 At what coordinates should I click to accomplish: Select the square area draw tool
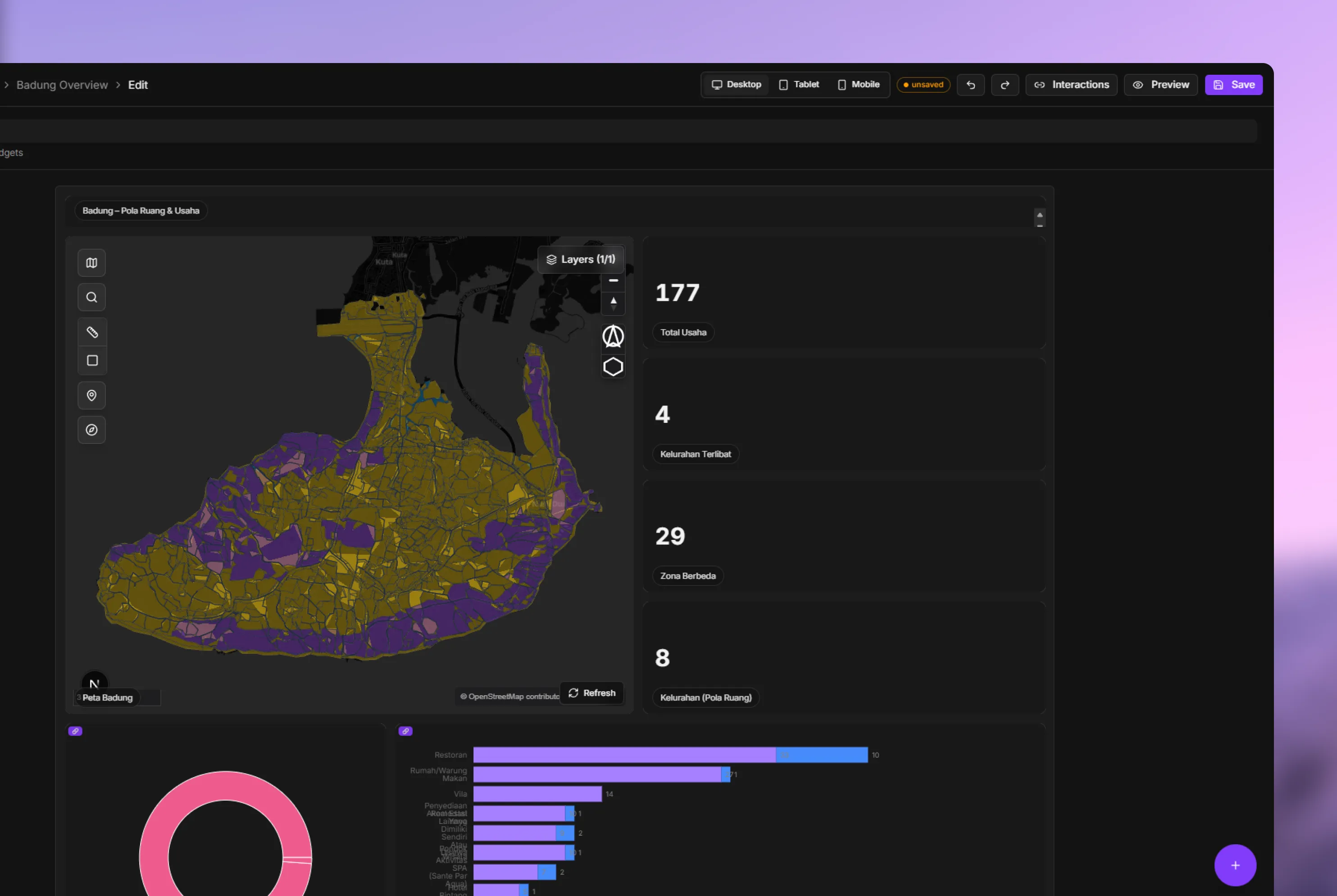coord(92,361)
